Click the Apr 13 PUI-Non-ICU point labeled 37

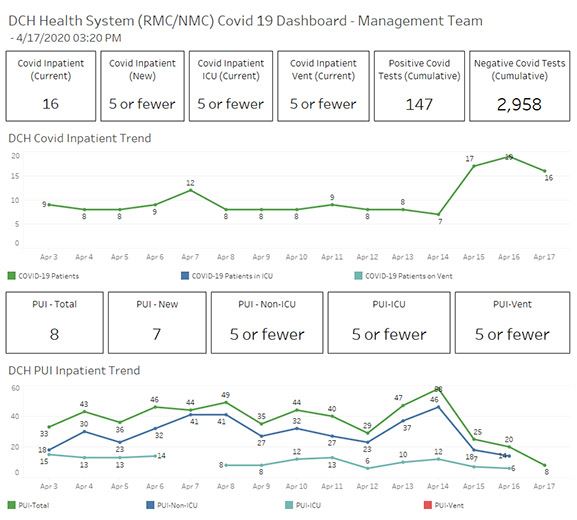[403, 421]
